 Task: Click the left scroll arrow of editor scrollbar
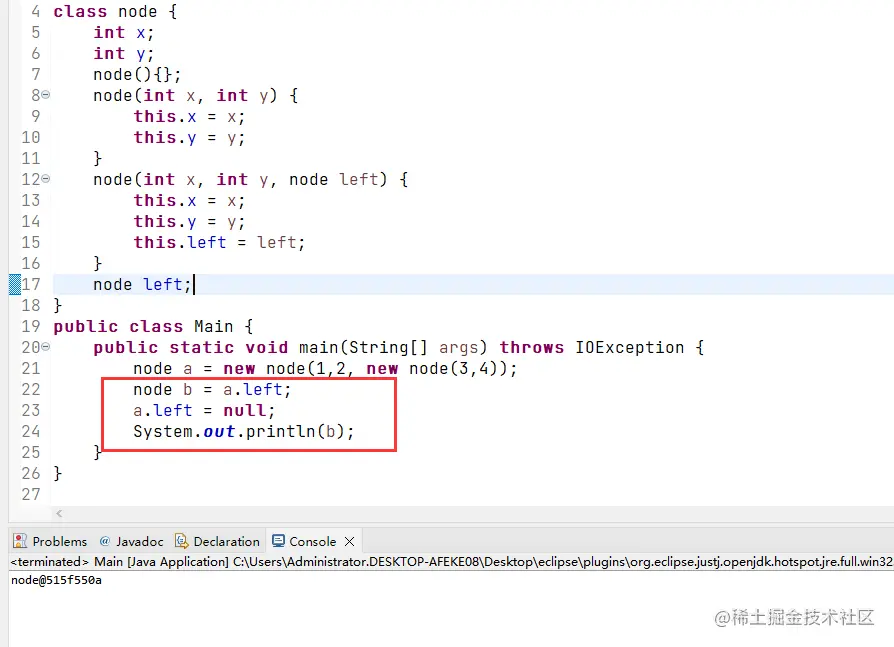point(59,513)
